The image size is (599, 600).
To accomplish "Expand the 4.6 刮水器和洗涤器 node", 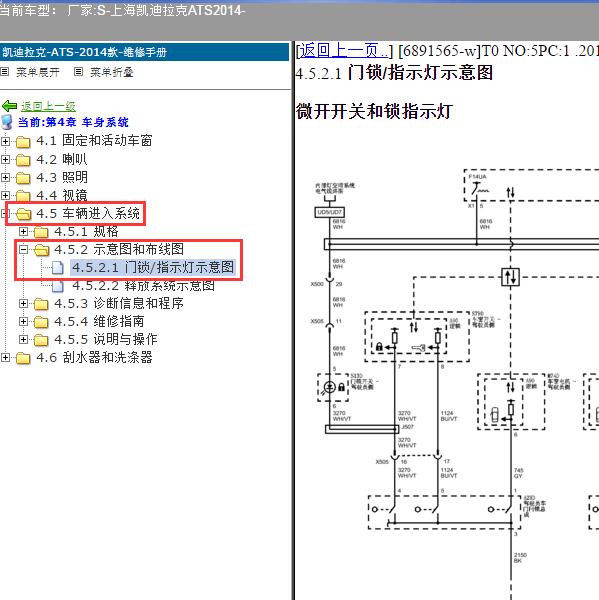I will pyautogui.click(x=5, y=357).
